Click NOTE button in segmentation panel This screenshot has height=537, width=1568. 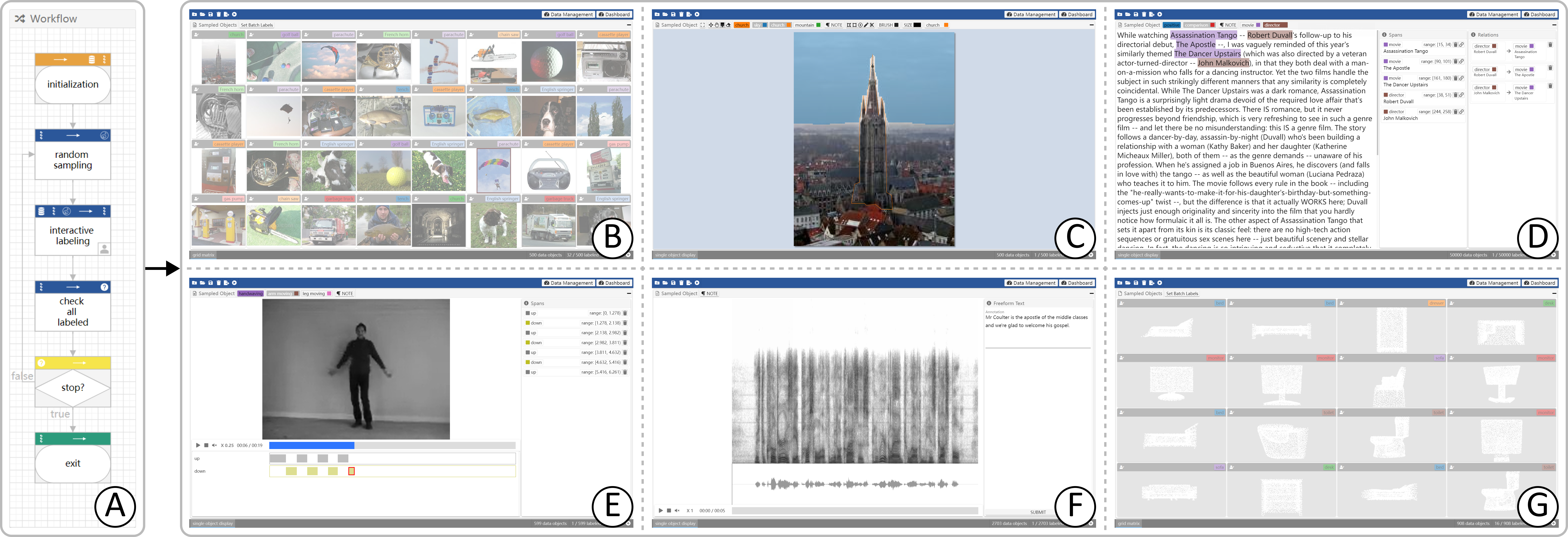834,25
